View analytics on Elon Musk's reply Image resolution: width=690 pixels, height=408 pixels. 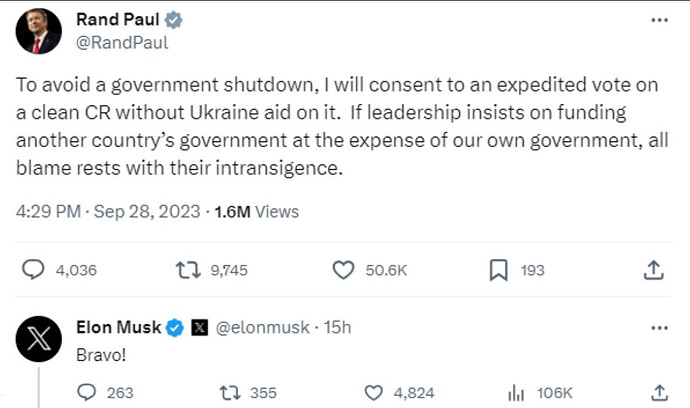coord(518,393)
